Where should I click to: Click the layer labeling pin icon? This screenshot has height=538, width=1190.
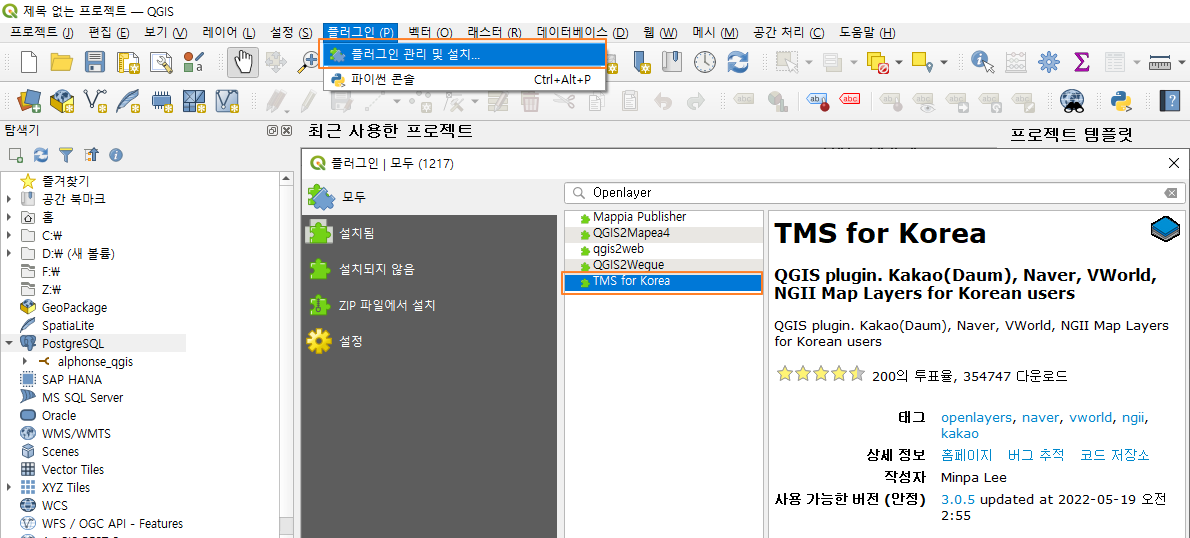coord(818,100)
